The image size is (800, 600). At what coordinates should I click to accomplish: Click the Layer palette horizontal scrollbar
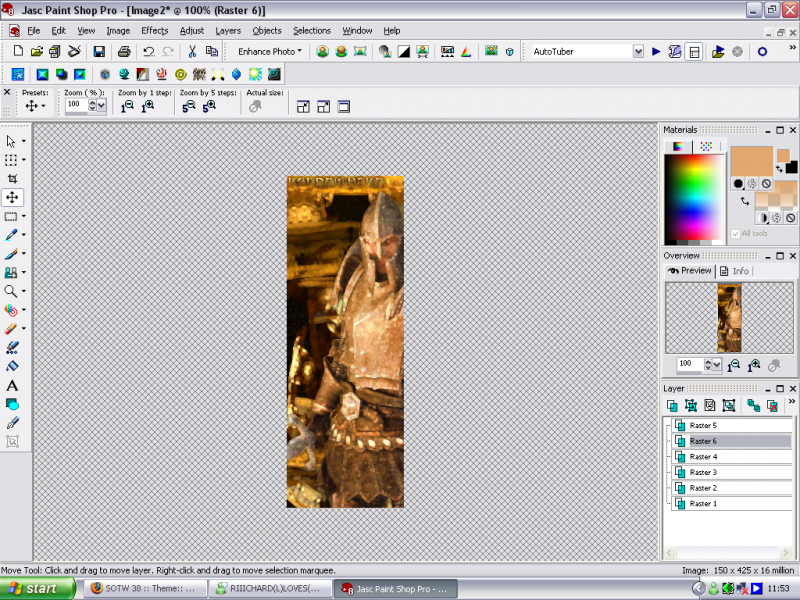[728, 553]
